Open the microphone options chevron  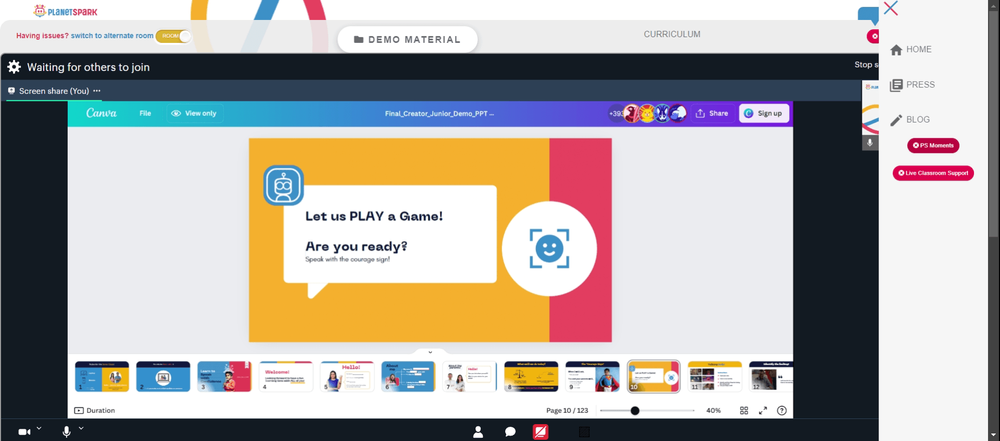(x=81, y=428)
